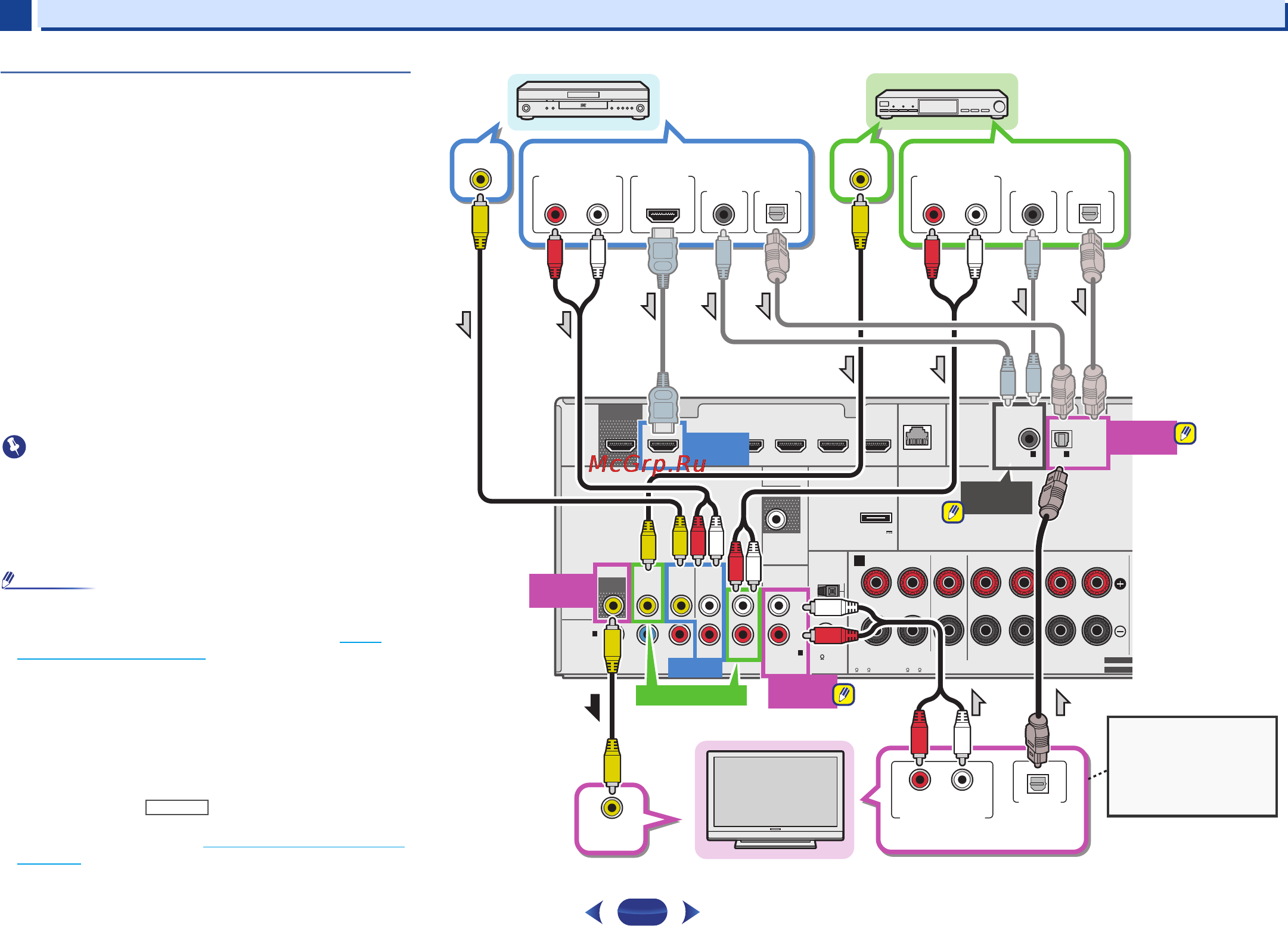
Task: Click the optical jack on the DVD player panel
Action: 777,213
